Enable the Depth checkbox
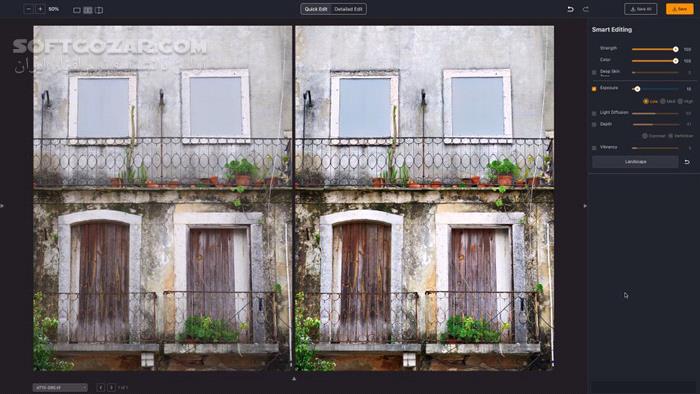 (x=594, y=124)
